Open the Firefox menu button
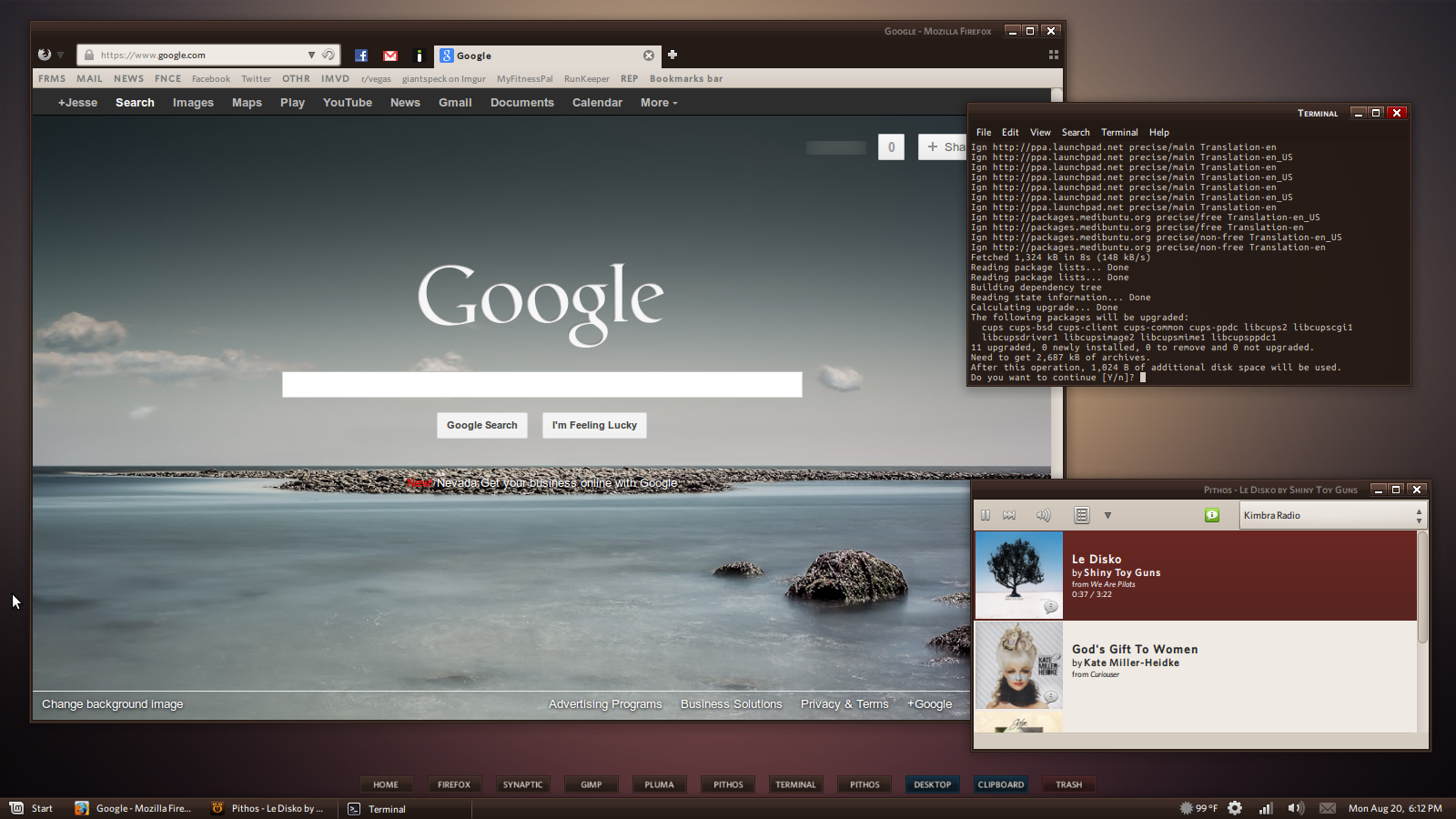The image size is (1456, 819). pyautogui.click(x=50, y=55)
